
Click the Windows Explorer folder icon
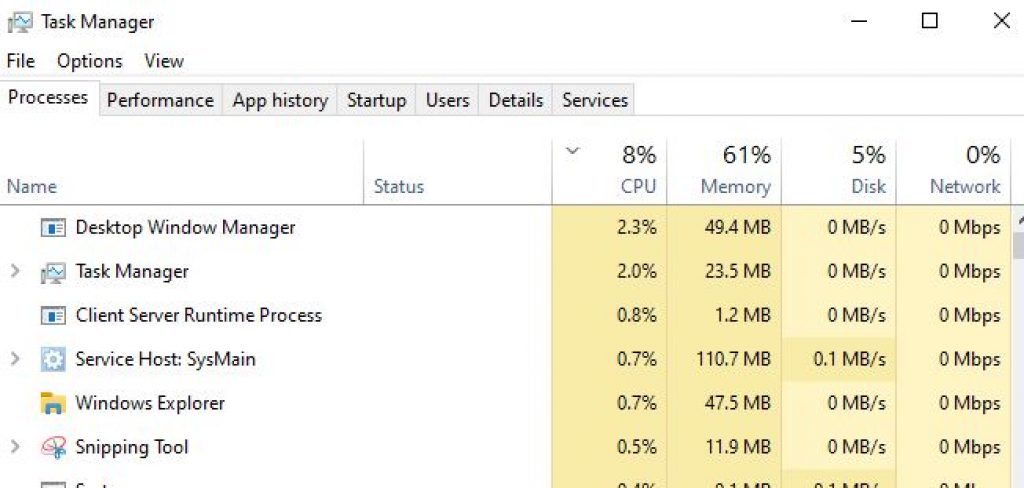(52, 403)
